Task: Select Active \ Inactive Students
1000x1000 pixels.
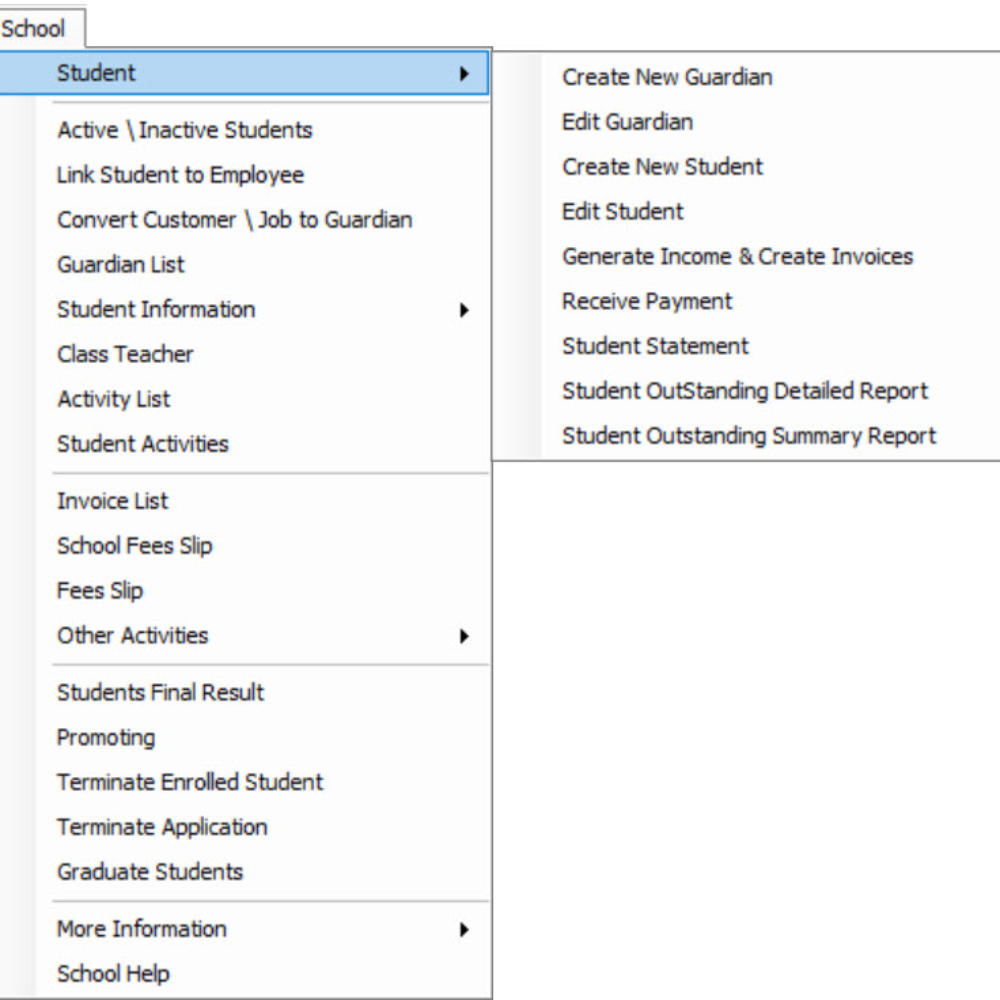Action: [x=185, y=130]
